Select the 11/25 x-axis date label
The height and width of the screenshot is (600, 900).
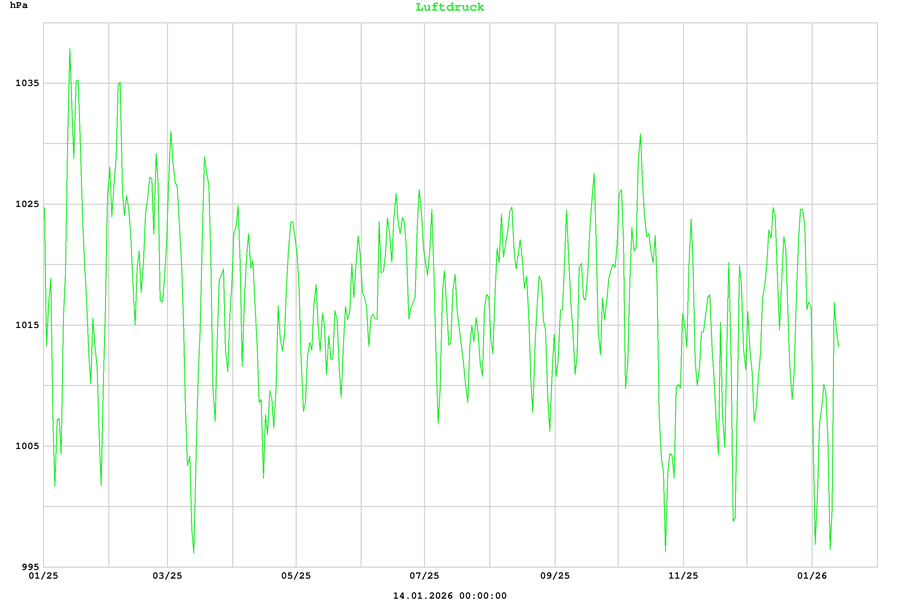point(682,576)
